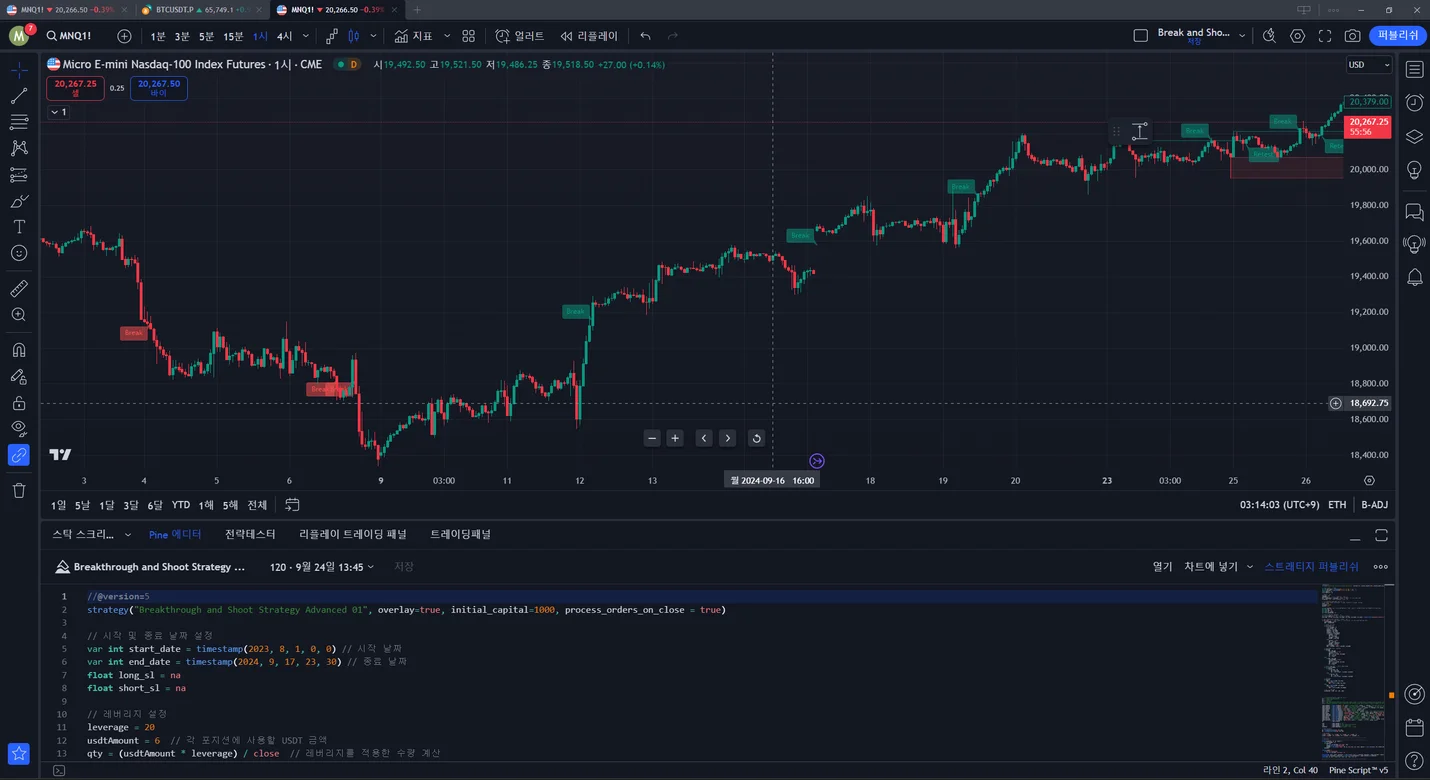Enter fullscreen chart mode

pos(1325,36)
